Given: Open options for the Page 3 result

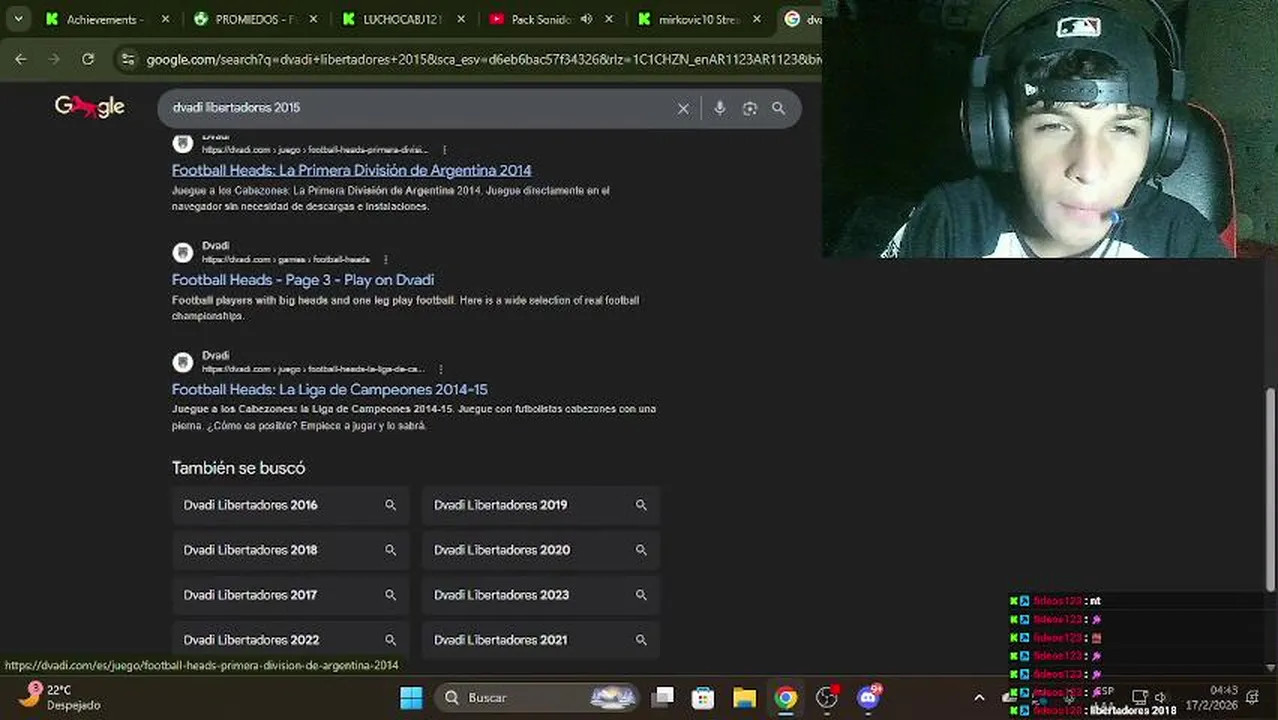Looking at the screenshot, I should pos(385,260).
